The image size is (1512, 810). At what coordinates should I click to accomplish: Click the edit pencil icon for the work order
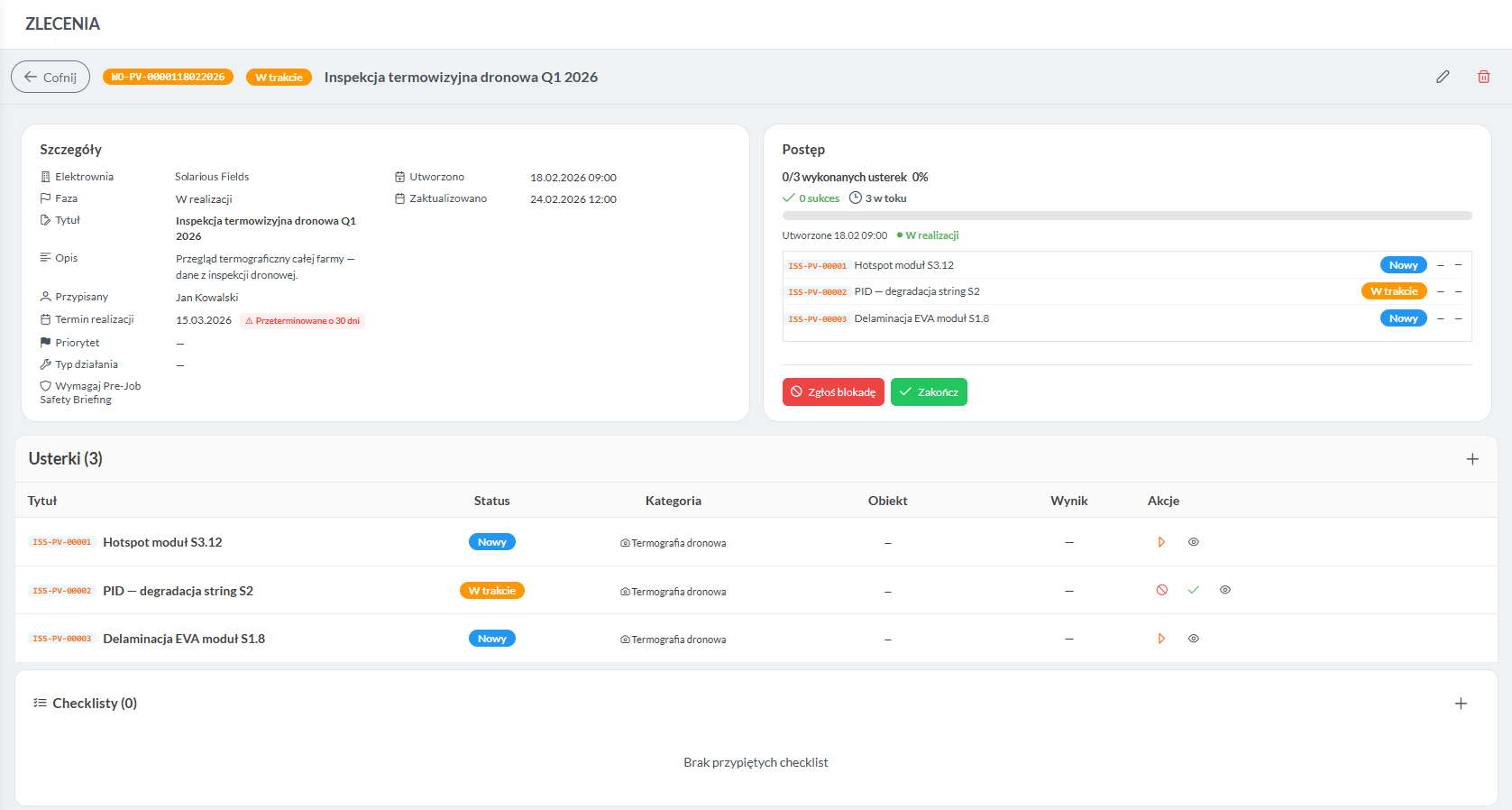pyautogui.click(x=1443, y=77)
